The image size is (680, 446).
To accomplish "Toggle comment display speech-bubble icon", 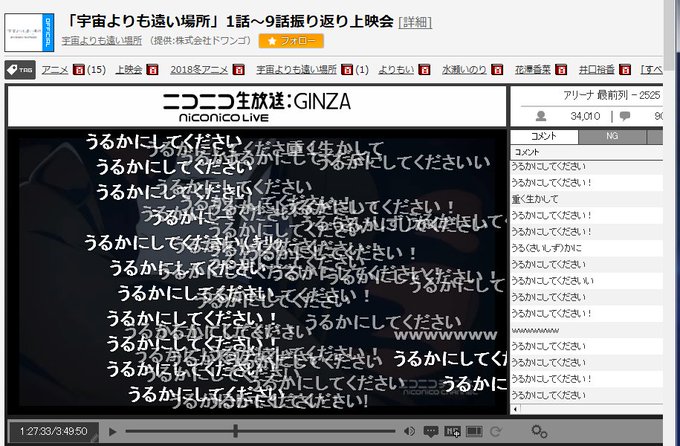I will 431,431.
